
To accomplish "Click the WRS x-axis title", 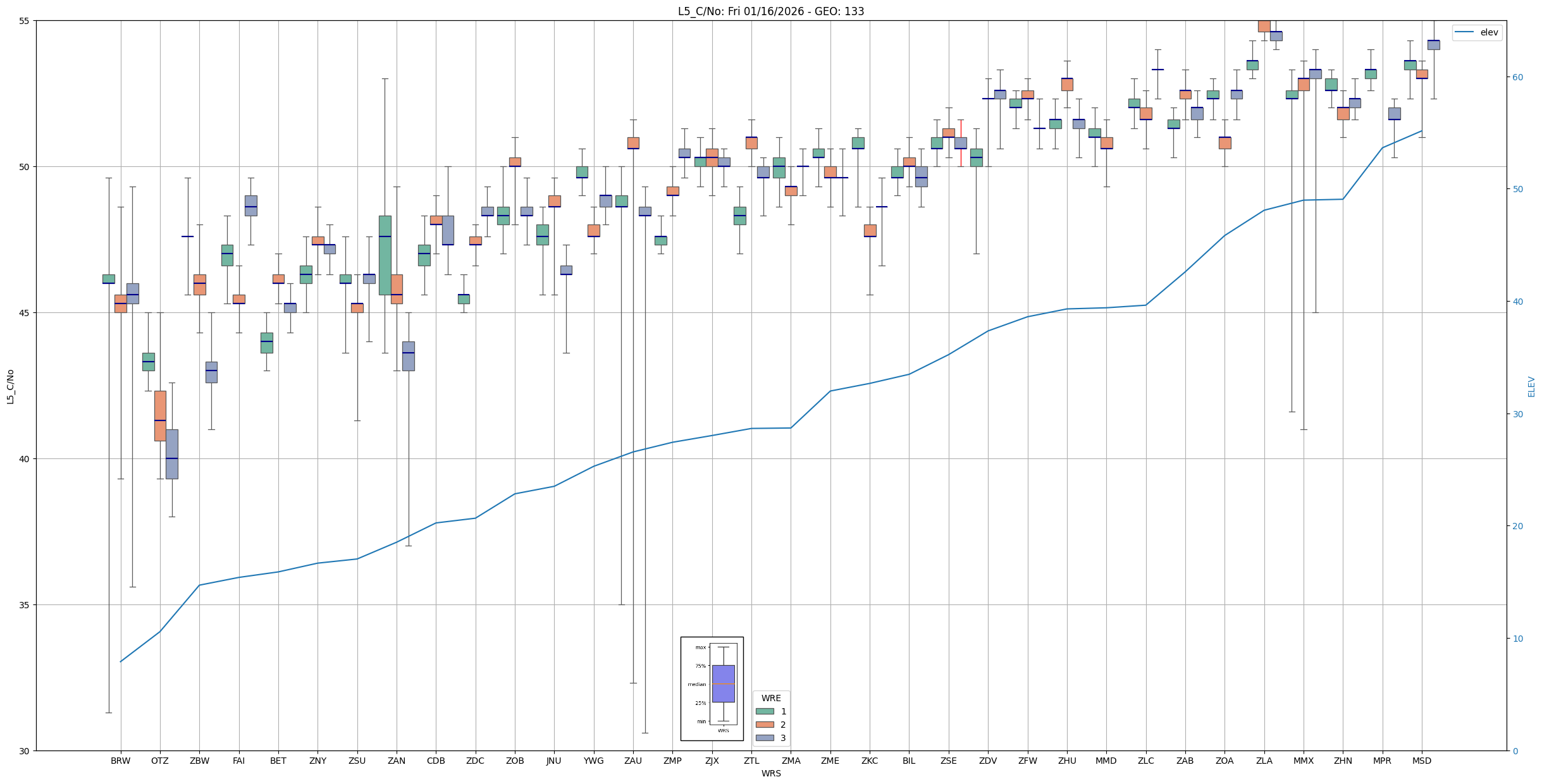I will point(770,773).
